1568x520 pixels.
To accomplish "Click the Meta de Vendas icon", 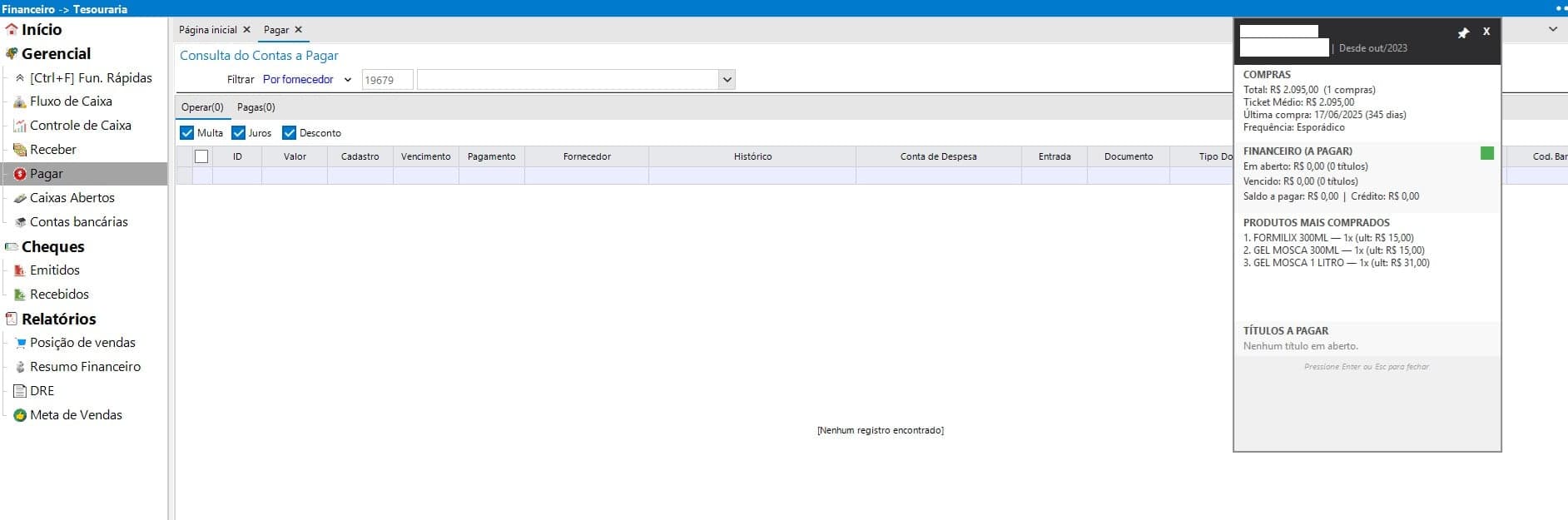I will [x=20, y=415].
